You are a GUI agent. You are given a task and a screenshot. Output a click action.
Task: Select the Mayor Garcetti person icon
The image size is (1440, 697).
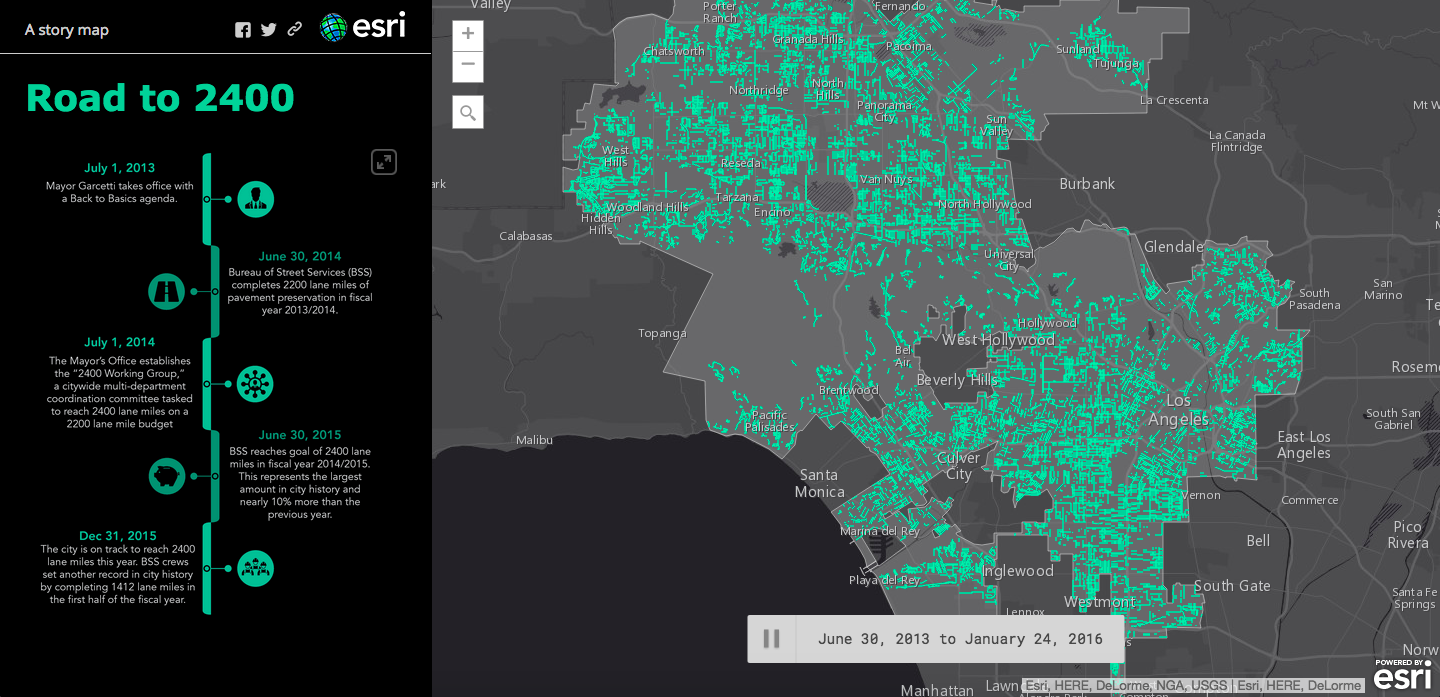256,199
